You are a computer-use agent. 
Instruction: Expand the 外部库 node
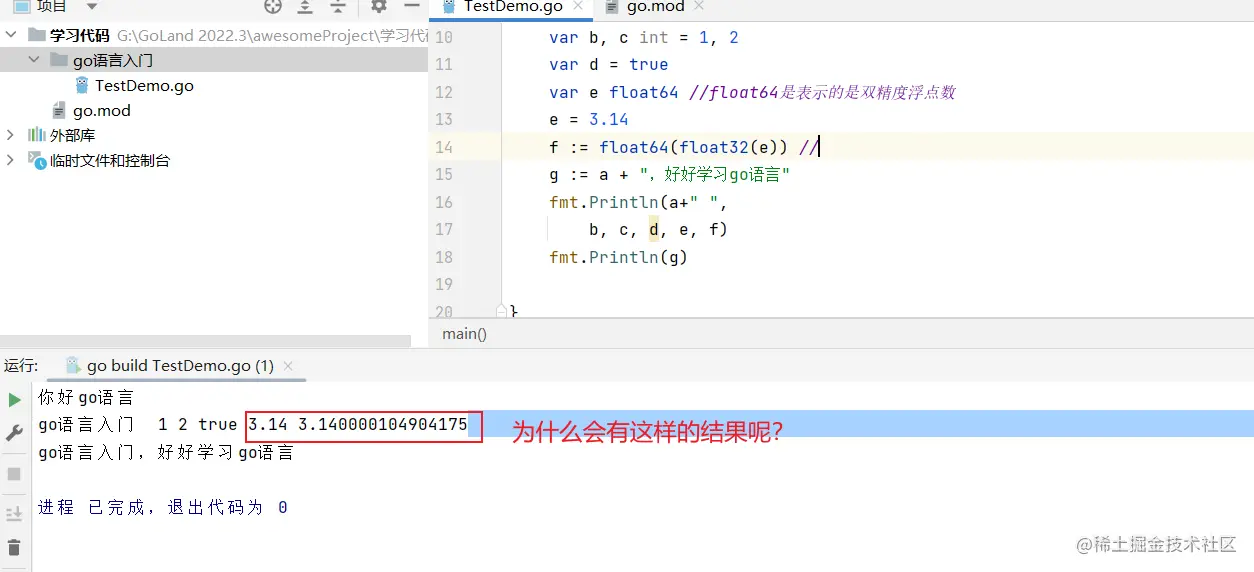pos(12,134)
